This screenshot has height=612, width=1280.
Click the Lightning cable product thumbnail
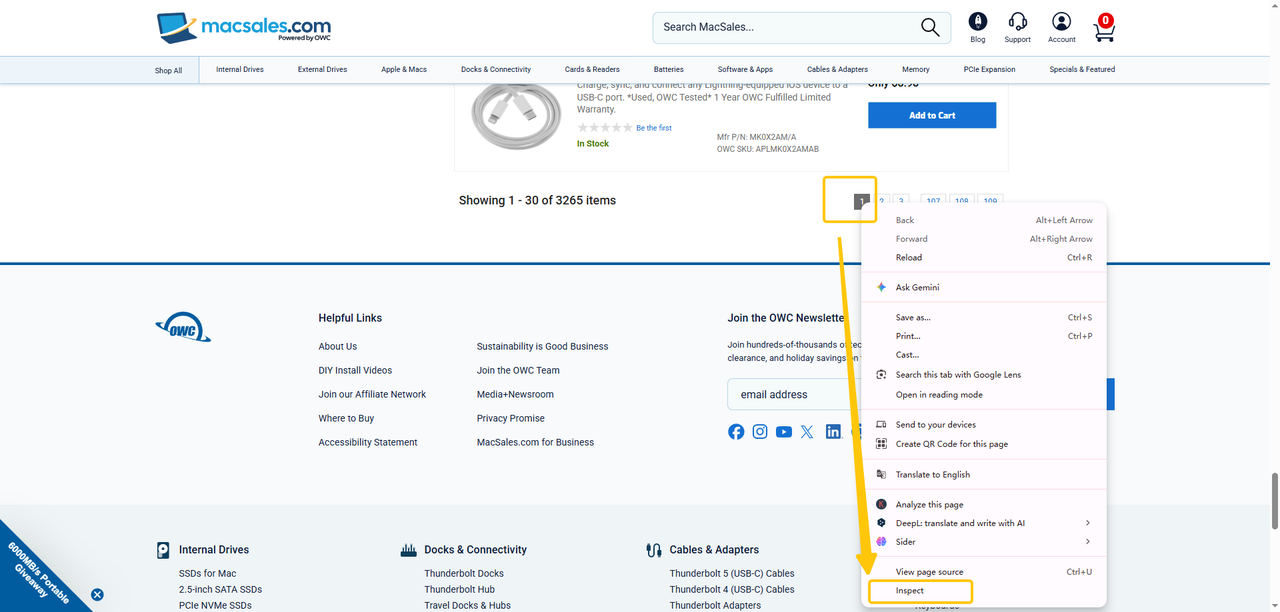[x=516, y=116]
